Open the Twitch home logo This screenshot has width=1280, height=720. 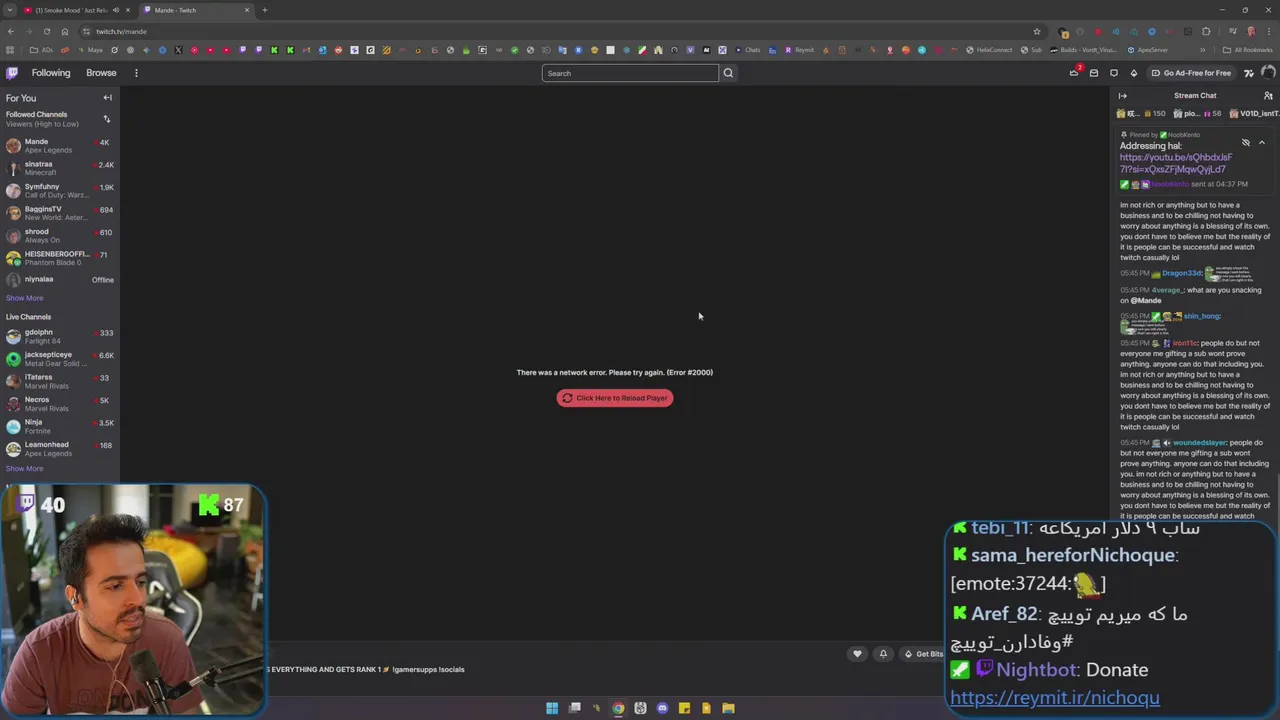pos(12,73)
